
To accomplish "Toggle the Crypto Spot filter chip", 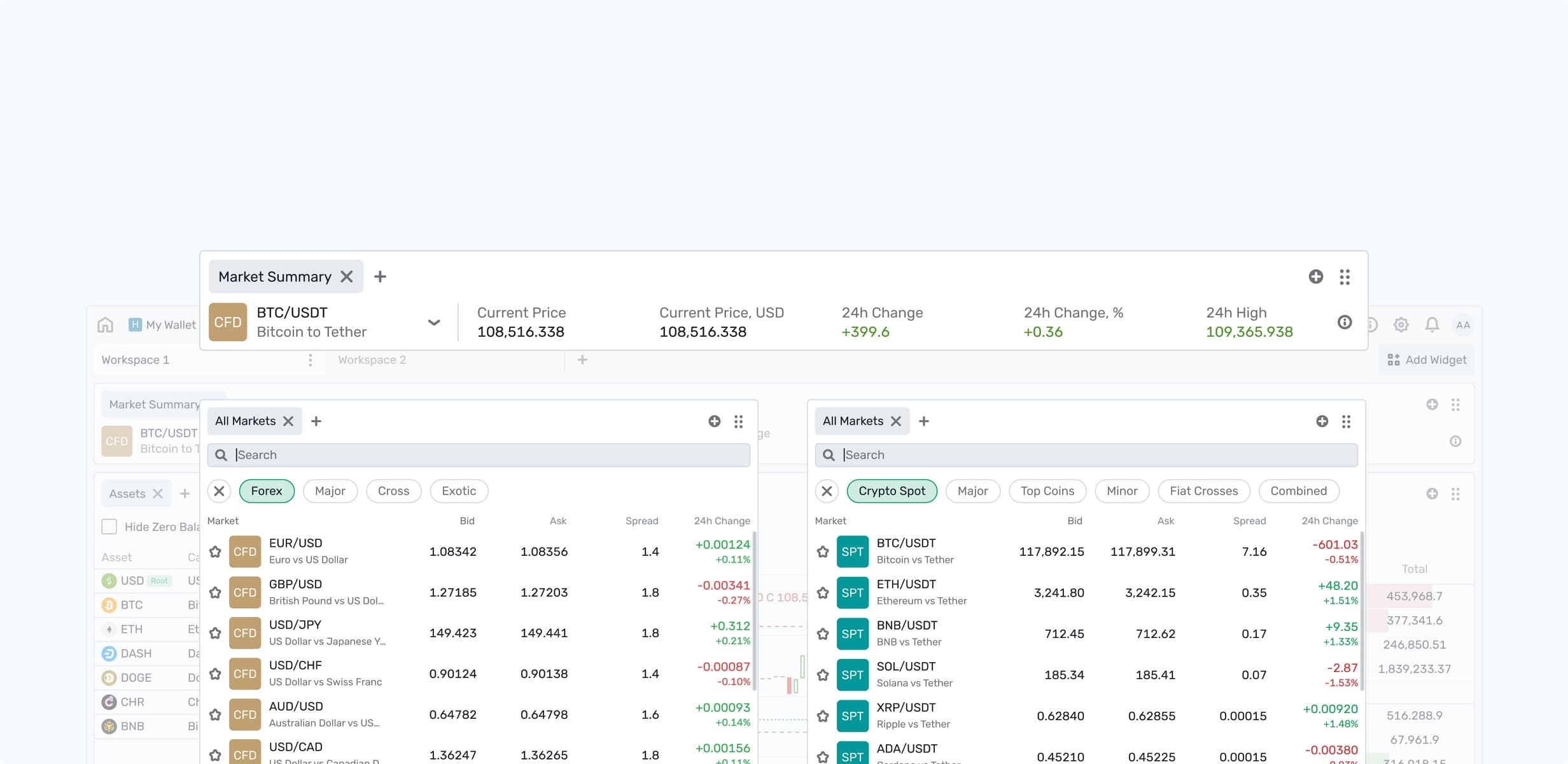I will (x=892, y=491).
